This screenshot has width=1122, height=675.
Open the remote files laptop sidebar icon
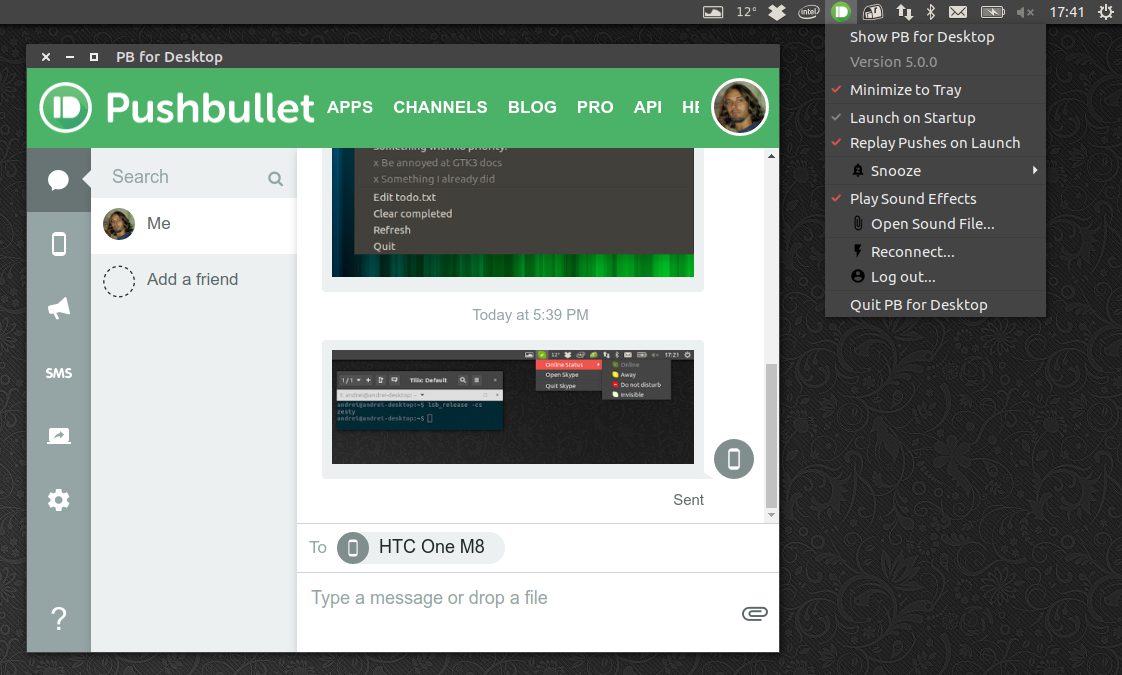[x=59, y=435]
